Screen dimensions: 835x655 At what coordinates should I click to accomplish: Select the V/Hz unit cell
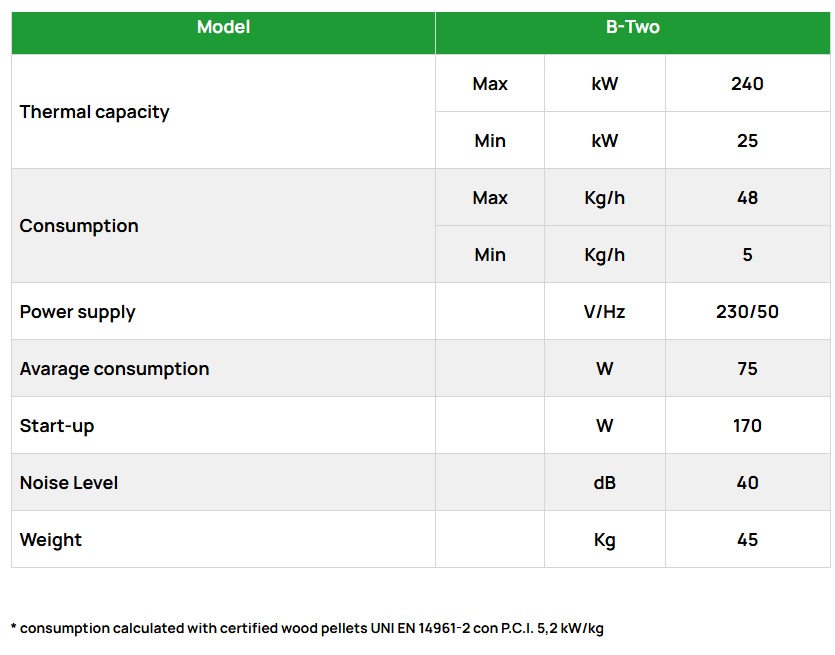tap(604, 312)
